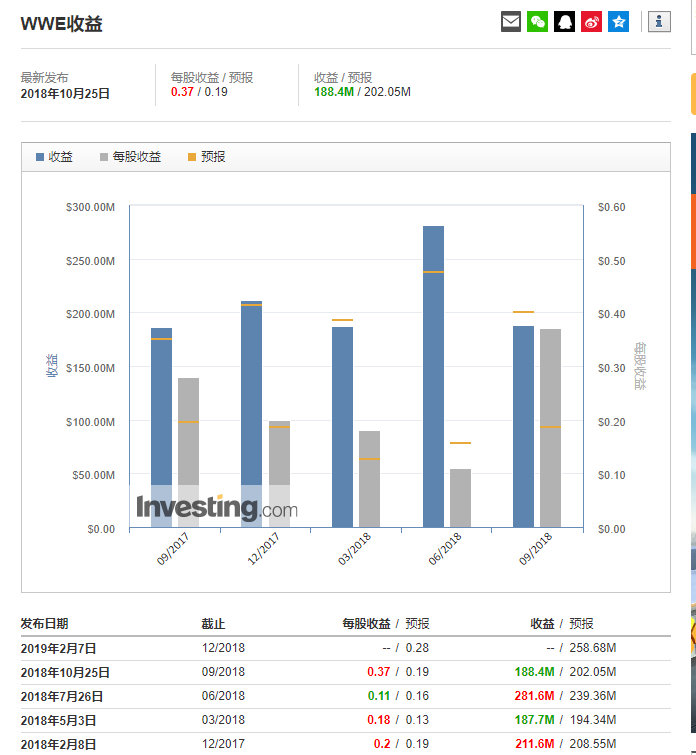The image size is (696, 755).
Task: Share to WeChat using green icon
Action: click(x=538, y=22)
